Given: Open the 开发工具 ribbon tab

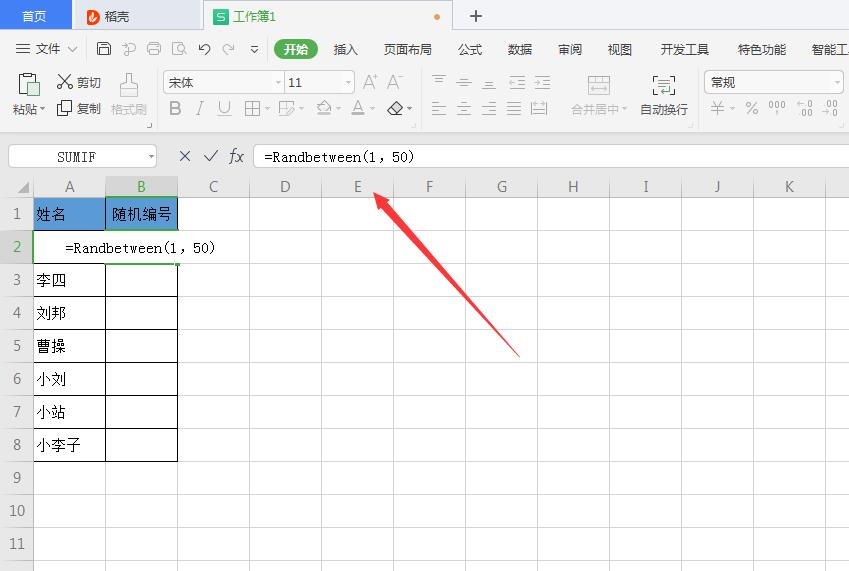Looking at the screenshot, I should click(x=684, y=49).
